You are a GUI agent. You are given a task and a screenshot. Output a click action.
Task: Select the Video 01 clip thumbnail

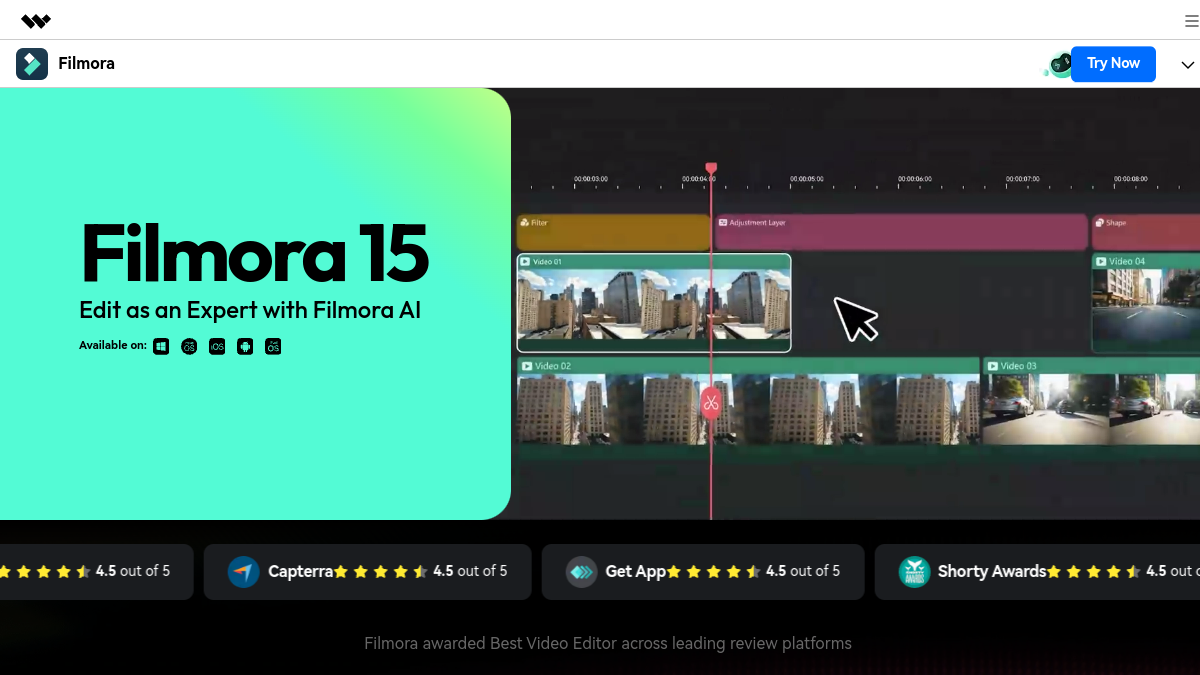[654, 303]
